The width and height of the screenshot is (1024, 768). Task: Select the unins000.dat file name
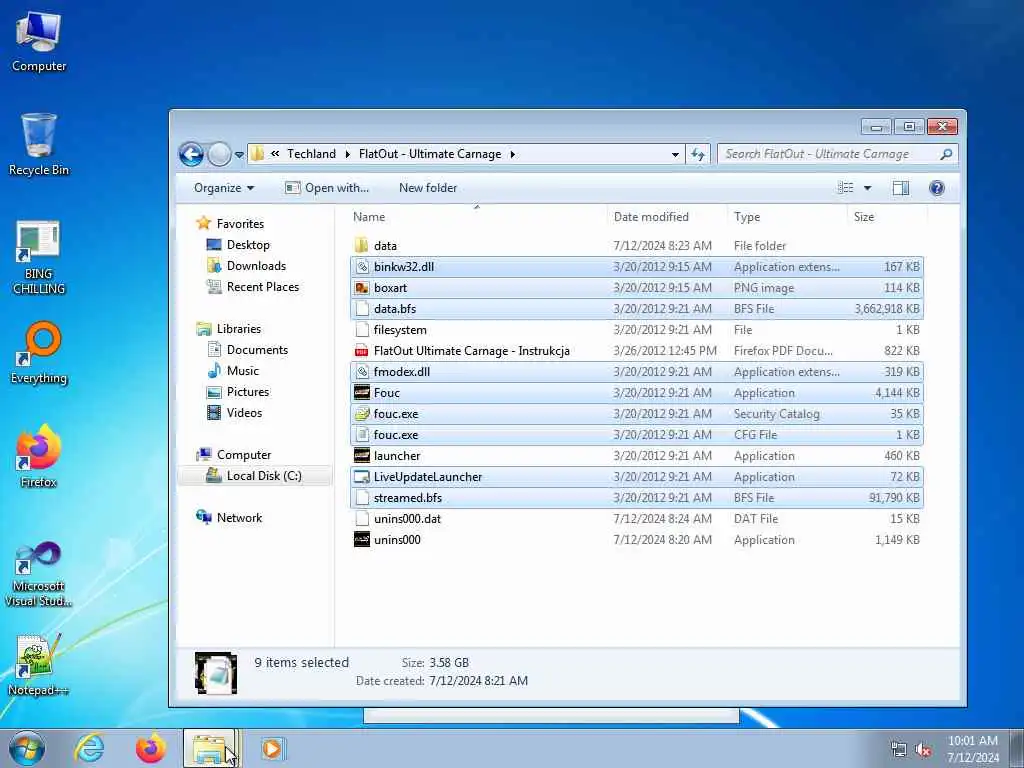(407, 519)
